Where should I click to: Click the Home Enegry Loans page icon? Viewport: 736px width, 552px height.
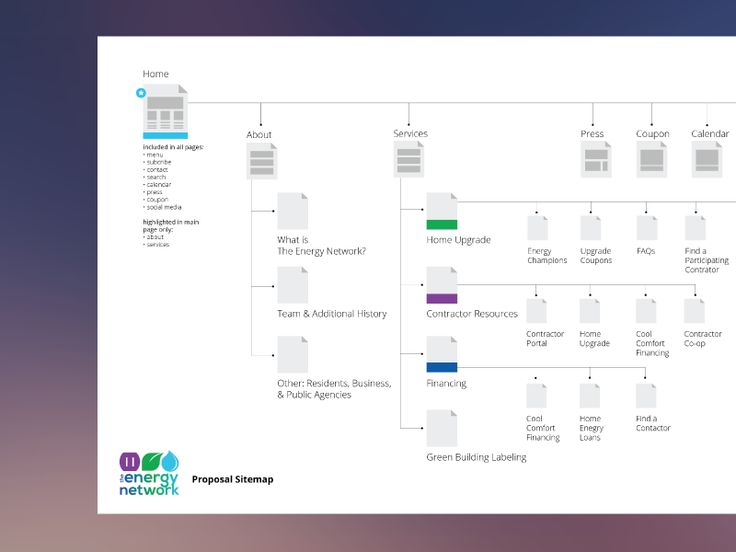[x=590, y=396]
